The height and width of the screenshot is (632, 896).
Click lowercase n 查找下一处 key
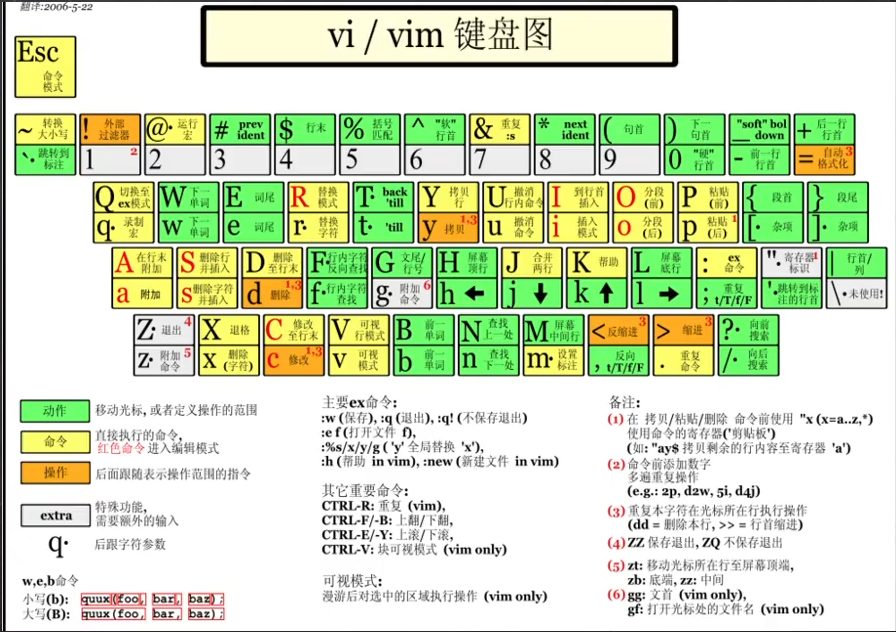(489, 361)
